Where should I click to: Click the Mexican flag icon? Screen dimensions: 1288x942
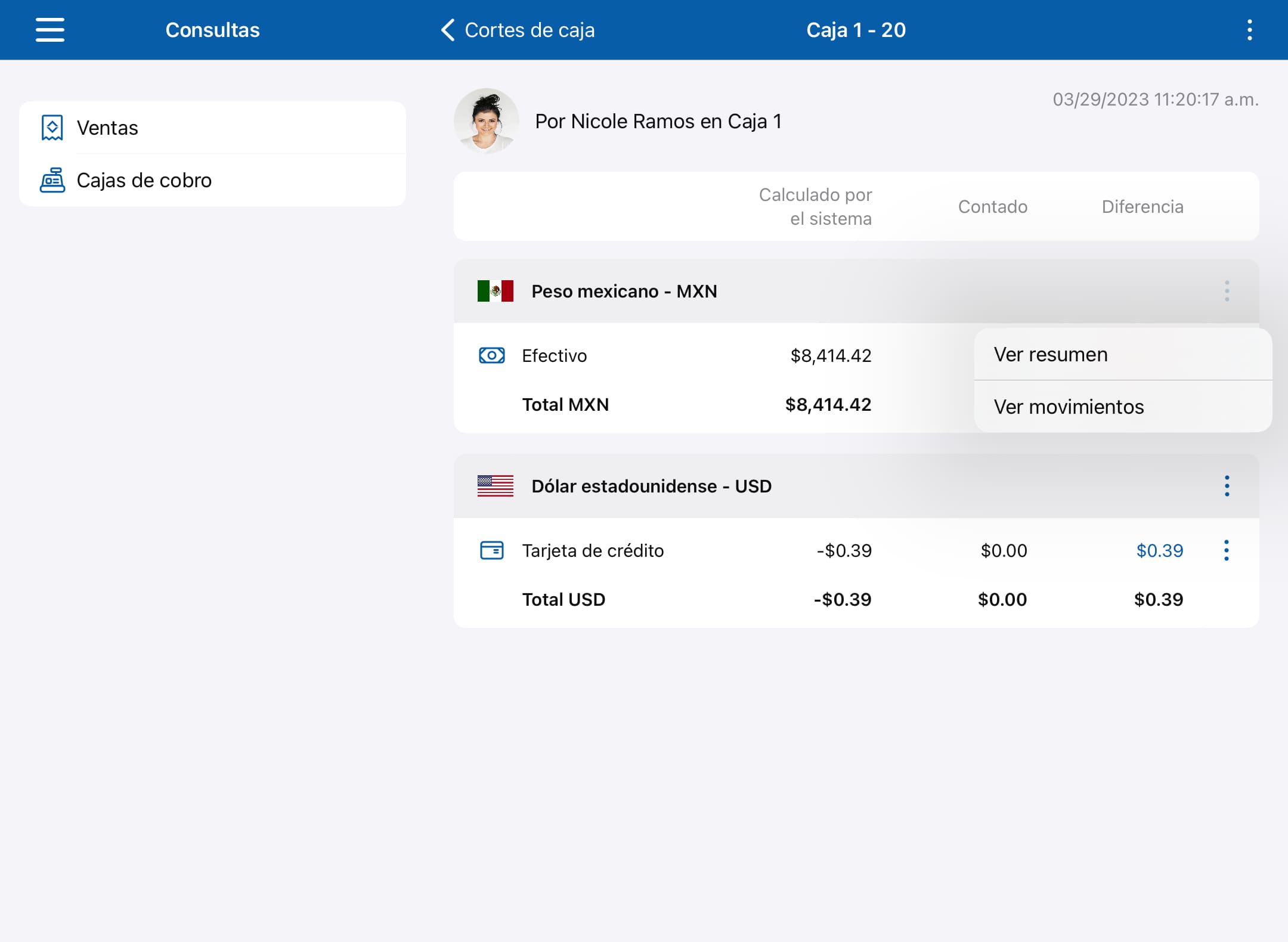496,291
